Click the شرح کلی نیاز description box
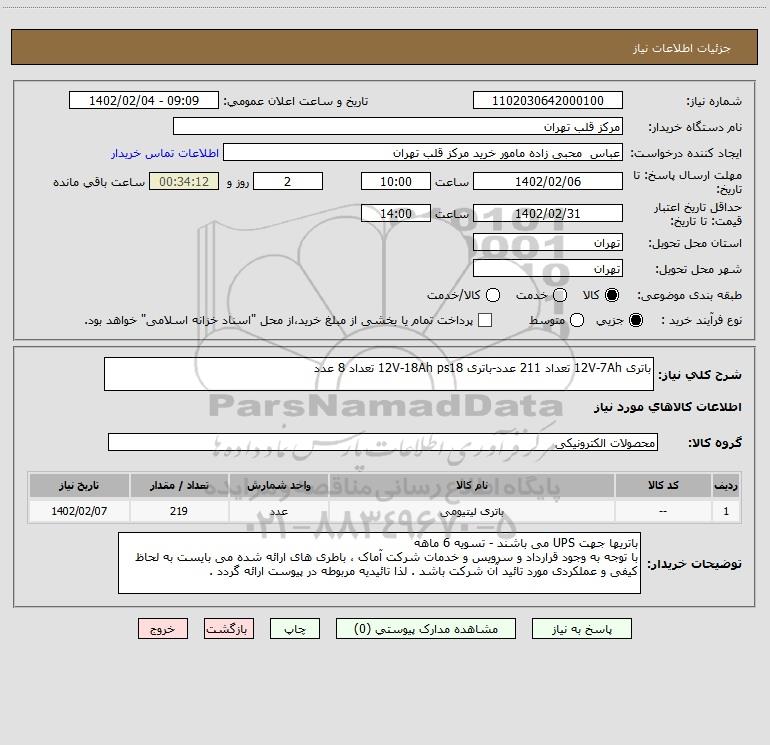 pyautogui.click(x=379, y=374)
